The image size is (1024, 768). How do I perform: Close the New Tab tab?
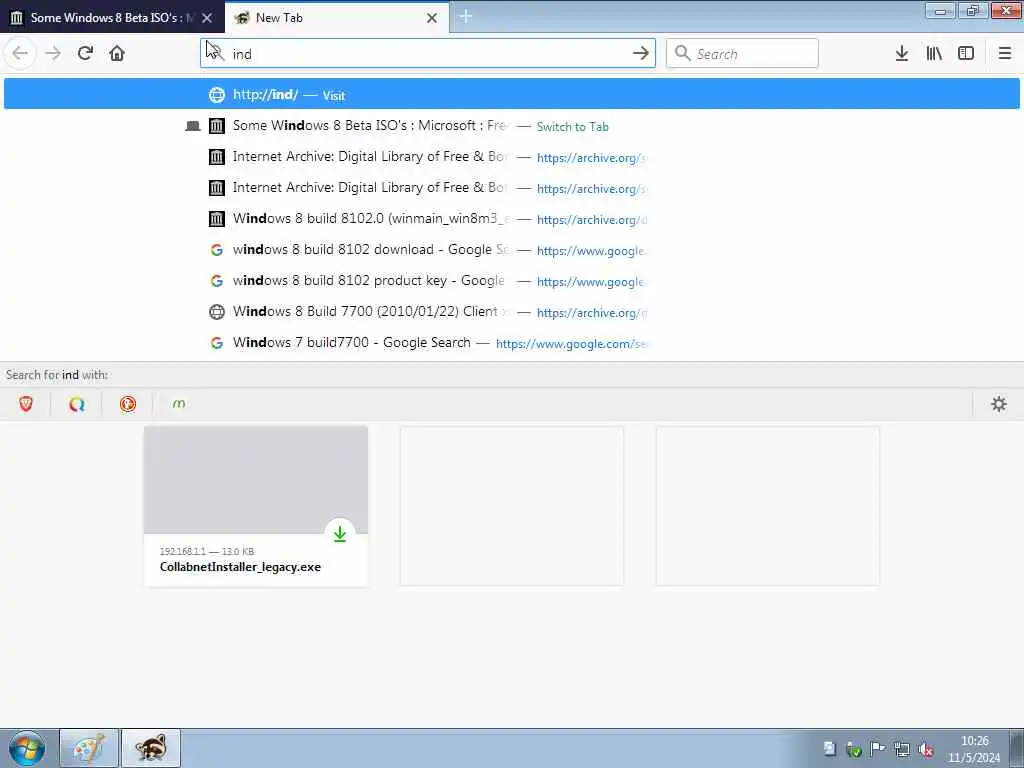click(x=432, y=18)
